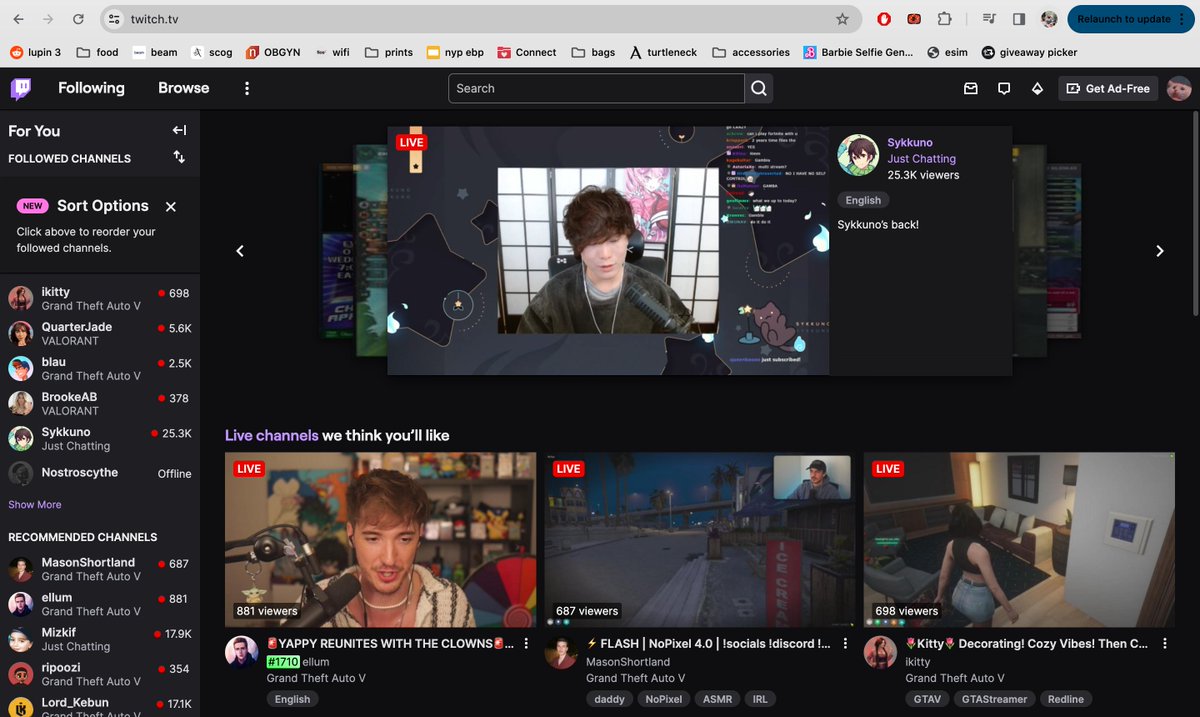Open ellum in recommended channels
Image resolution: width=1200 pixels, height=717 pixels.
(100, 604)
